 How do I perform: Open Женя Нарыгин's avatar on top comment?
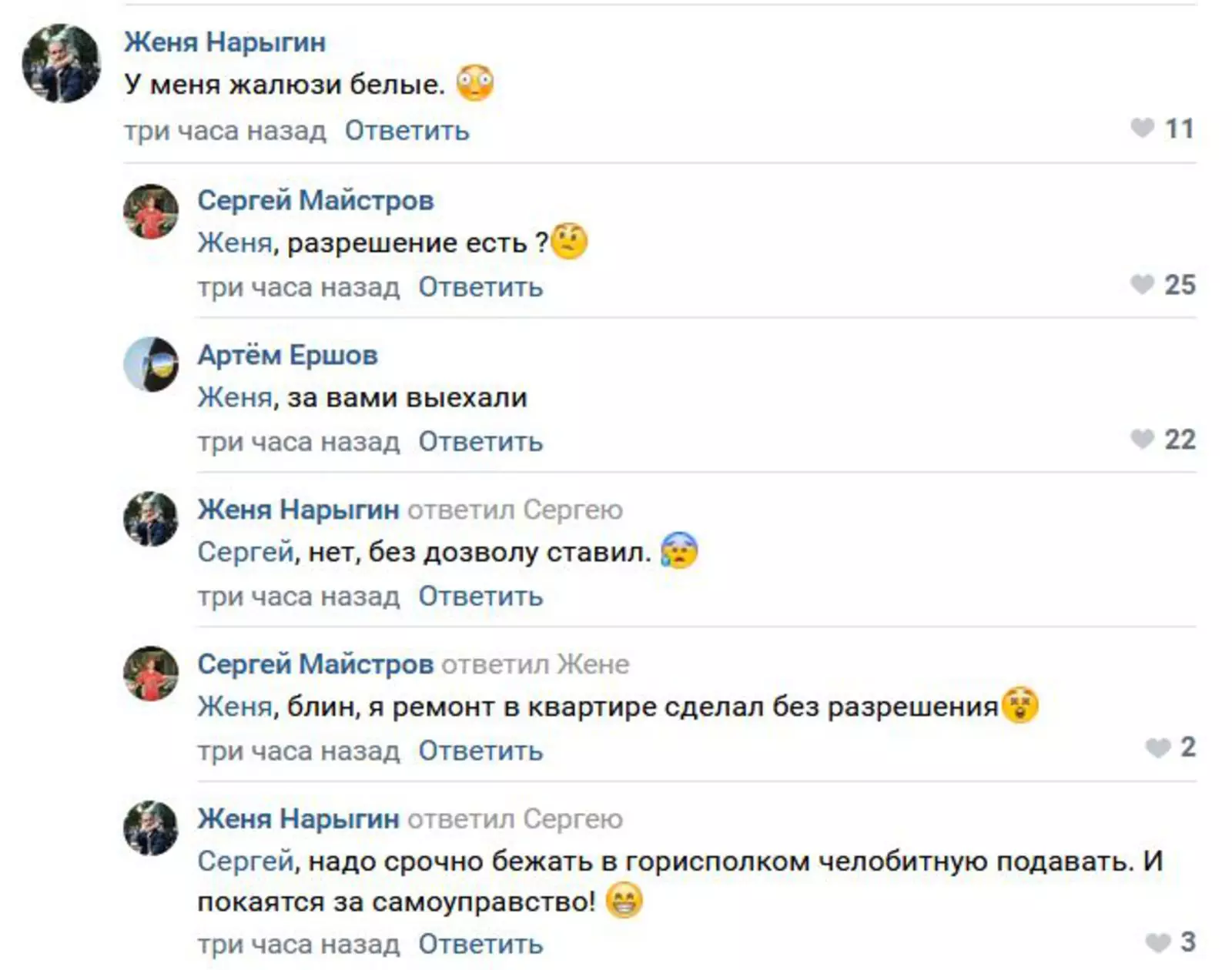click(61, 63)
